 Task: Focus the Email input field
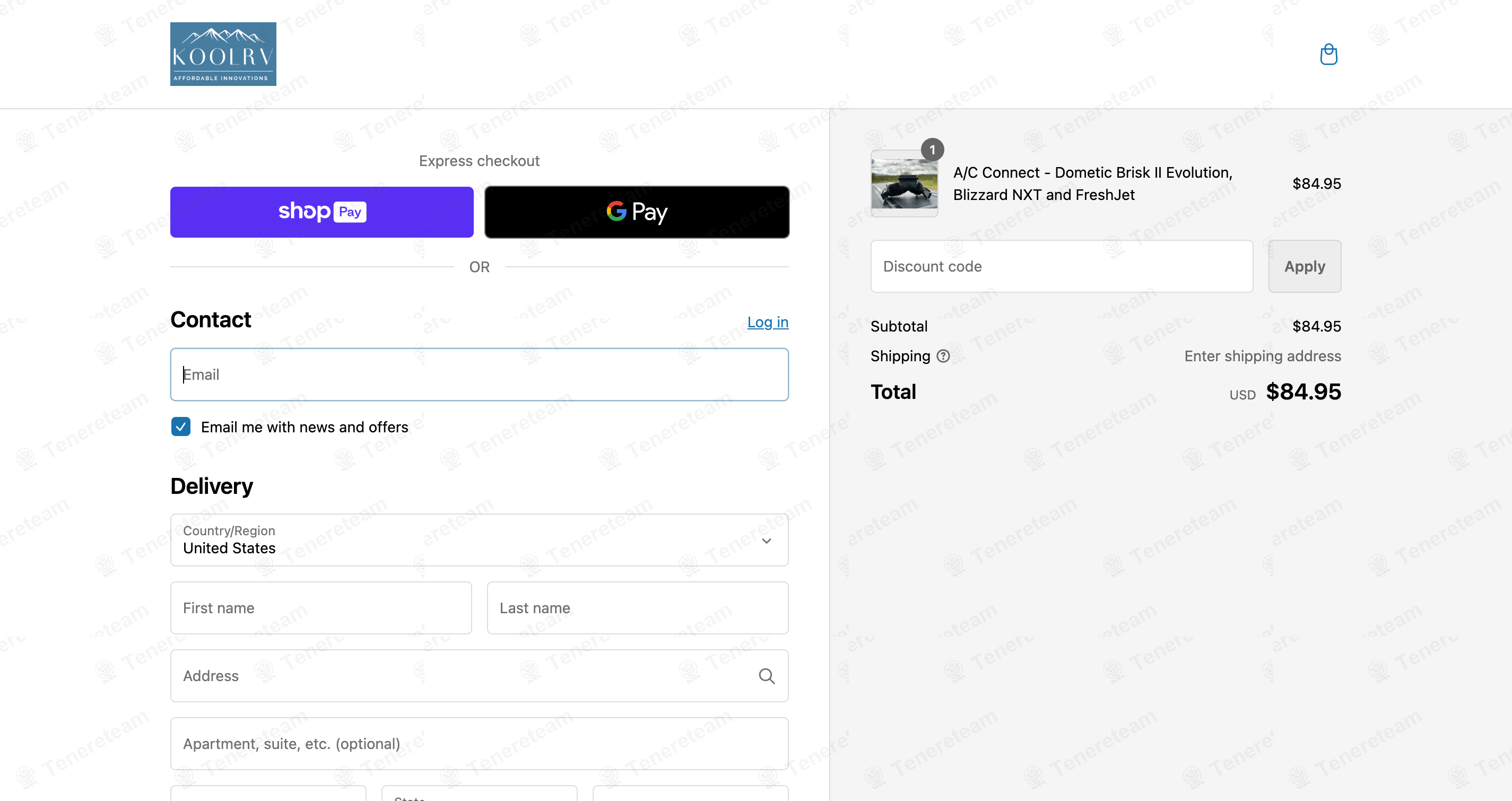click(x=479, y=375)
